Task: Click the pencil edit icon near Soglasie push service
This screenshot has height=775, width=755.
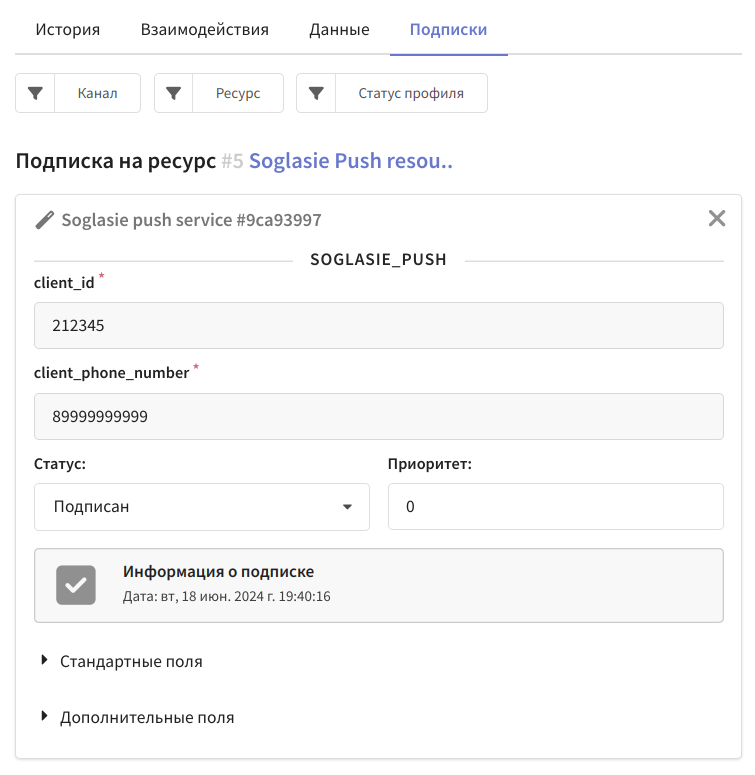Action: 44,220
